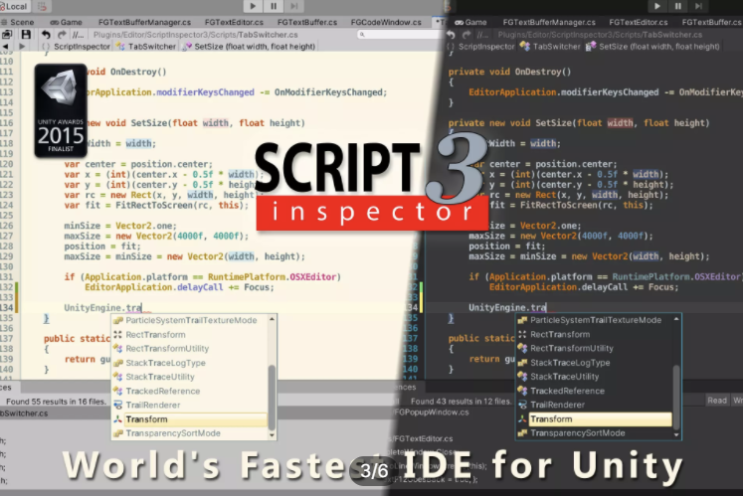This screenshot has width=743, height=496.
Task: Click scroll-up arrow of dark autocomplete list
Action: [676, 319]
